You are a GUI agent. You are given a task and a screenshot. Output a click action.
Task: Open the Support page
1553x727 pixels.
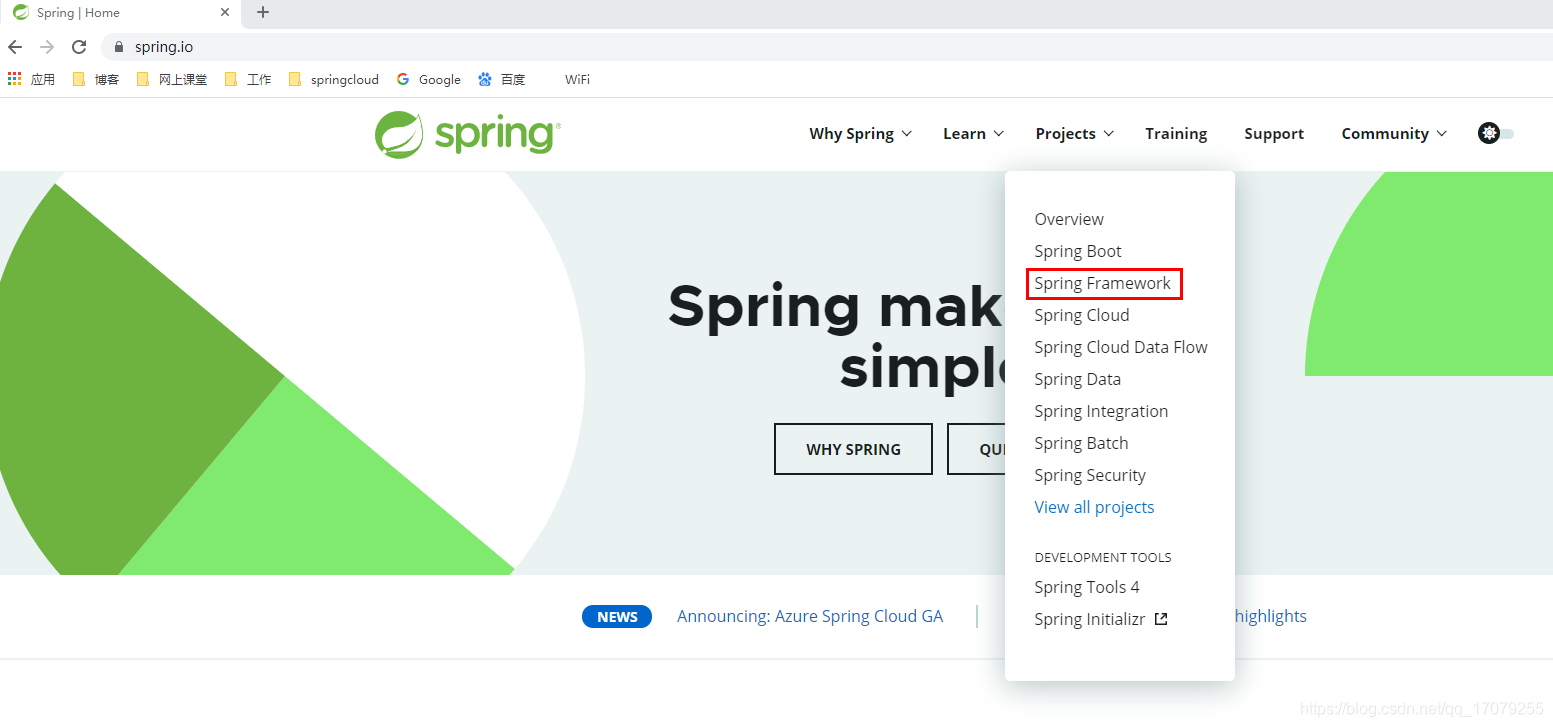[x=1274, y=134]
